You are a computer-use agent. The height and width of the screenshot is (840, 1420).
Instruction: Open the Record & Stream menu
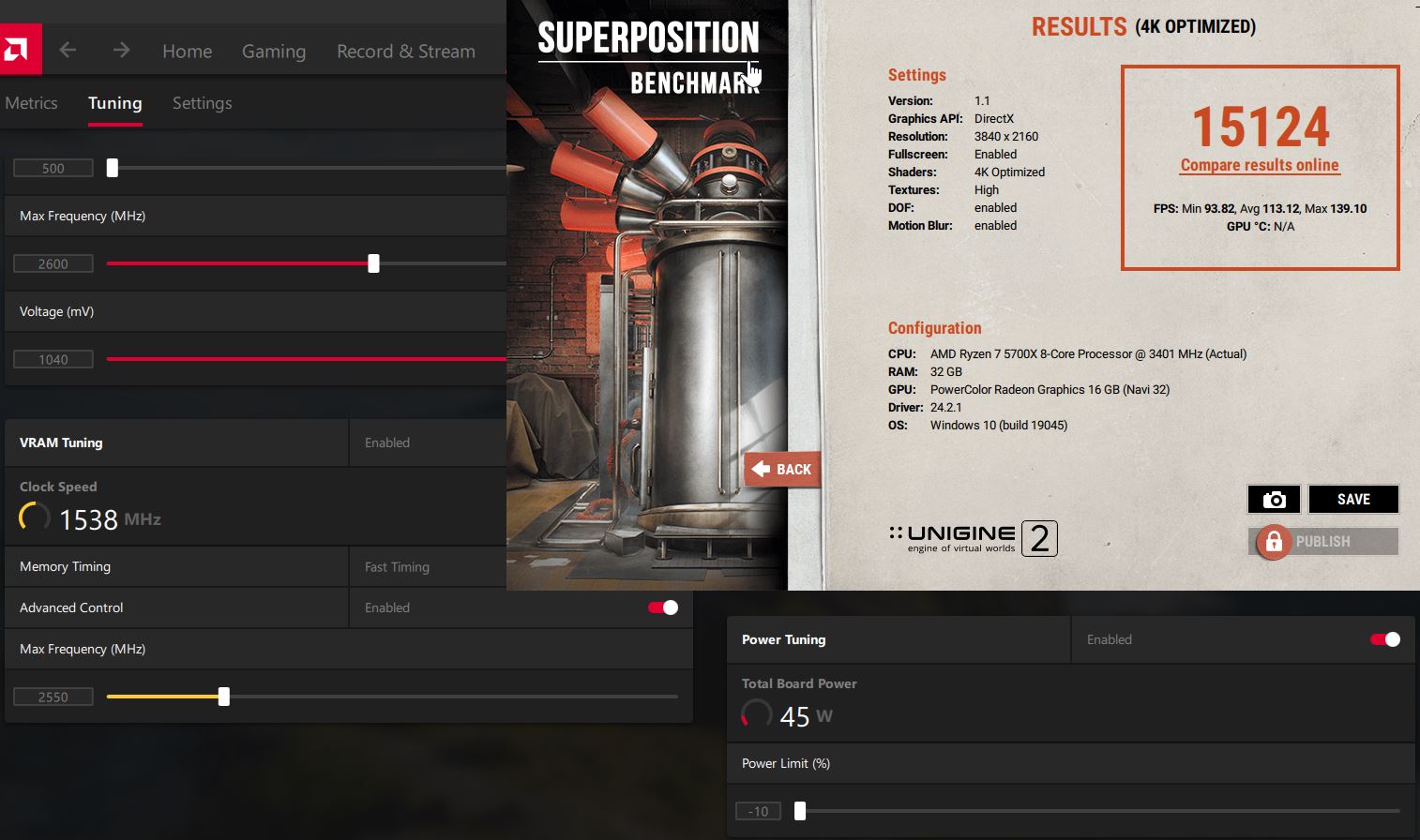(x=406, y=51)
